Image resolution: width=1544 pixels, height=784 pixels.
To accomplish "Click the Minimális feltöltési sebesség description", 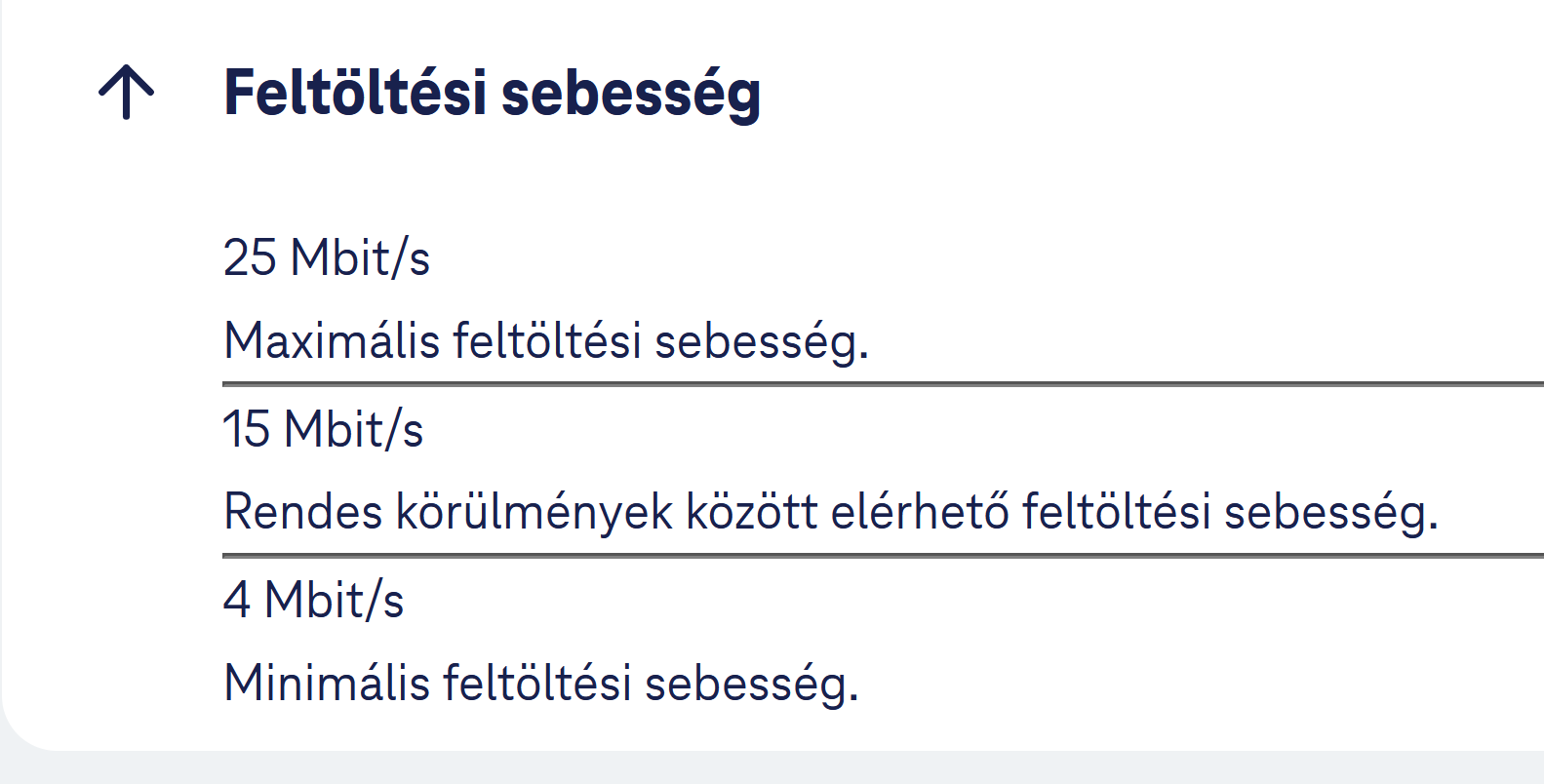I will coord(541,683).
